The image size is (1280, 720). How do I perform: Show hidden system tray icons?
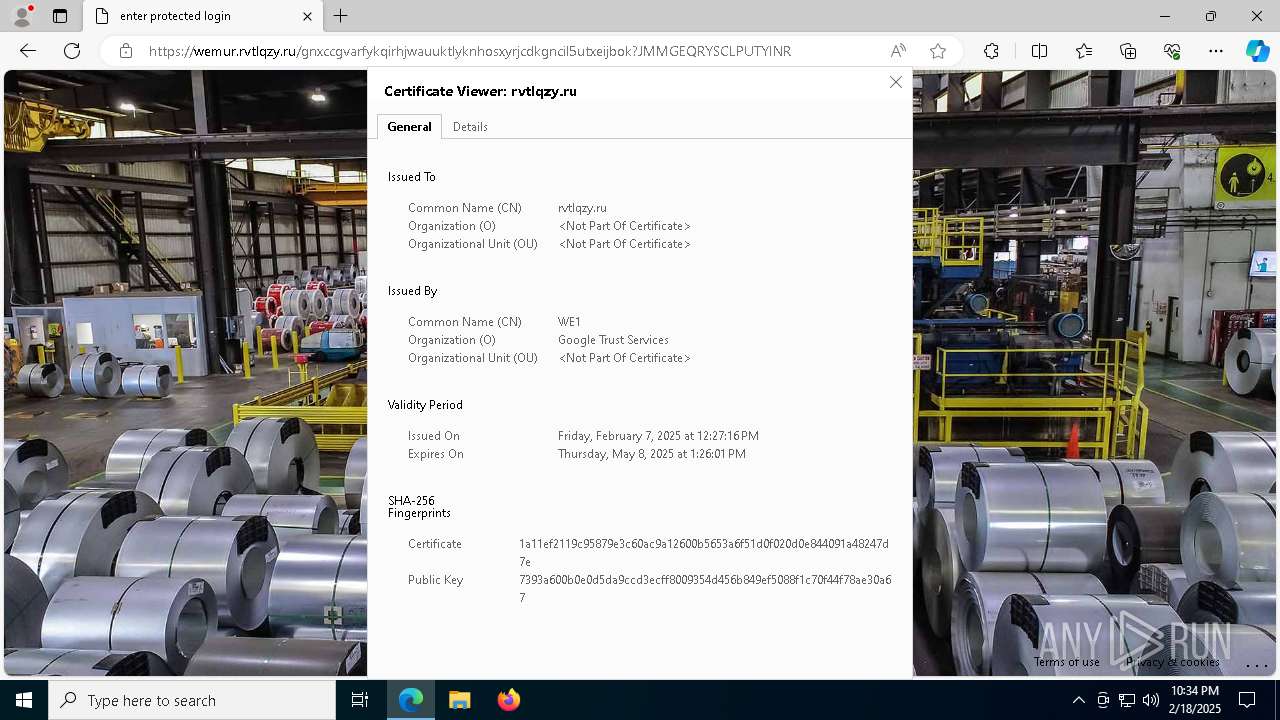(x=1078, y=700)
